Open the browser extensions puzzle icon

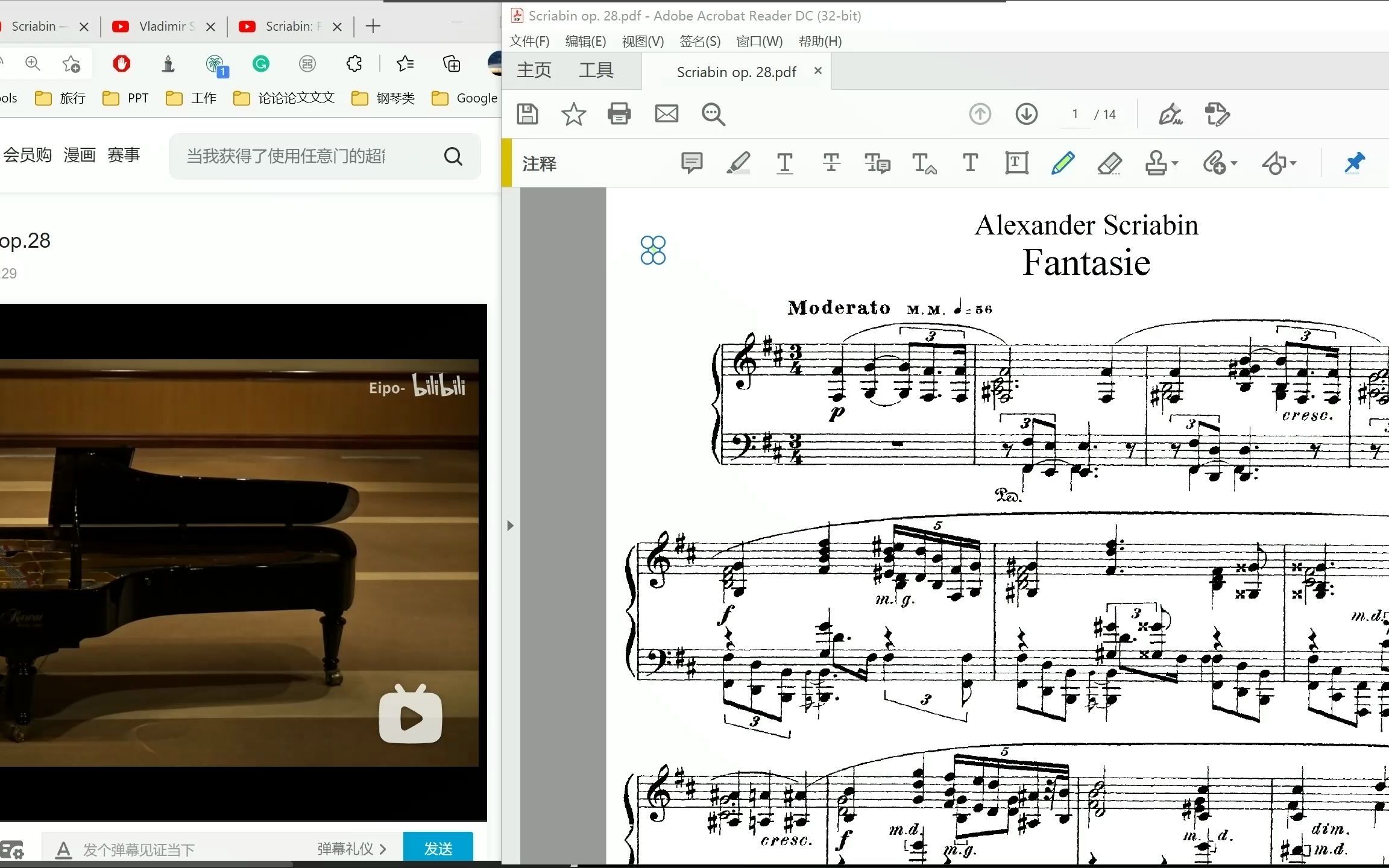(x=354, y=63)
